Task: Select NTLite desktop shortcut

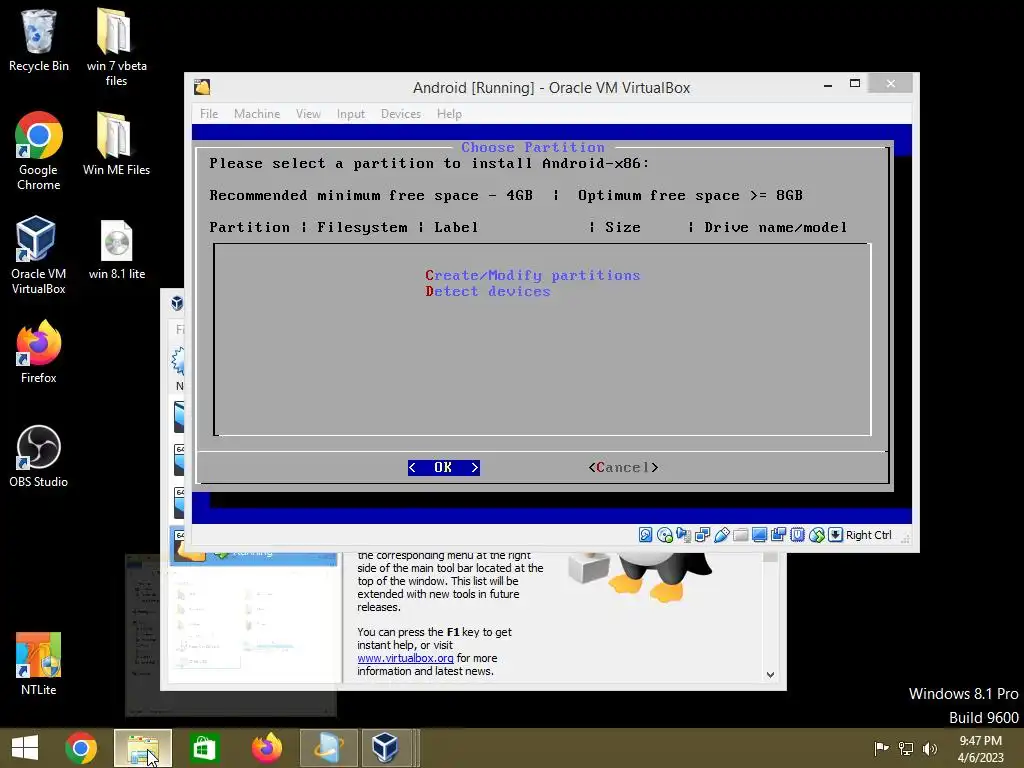Action: point(39,664)
